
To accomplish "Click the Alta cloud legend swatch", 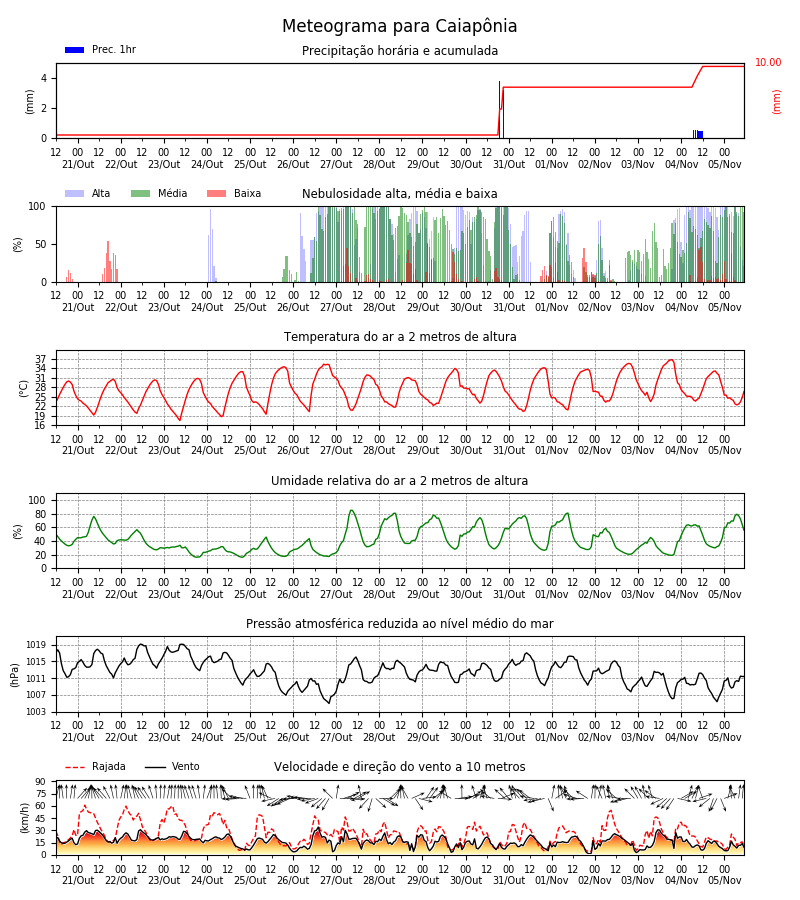I will (x=75, y=193).
